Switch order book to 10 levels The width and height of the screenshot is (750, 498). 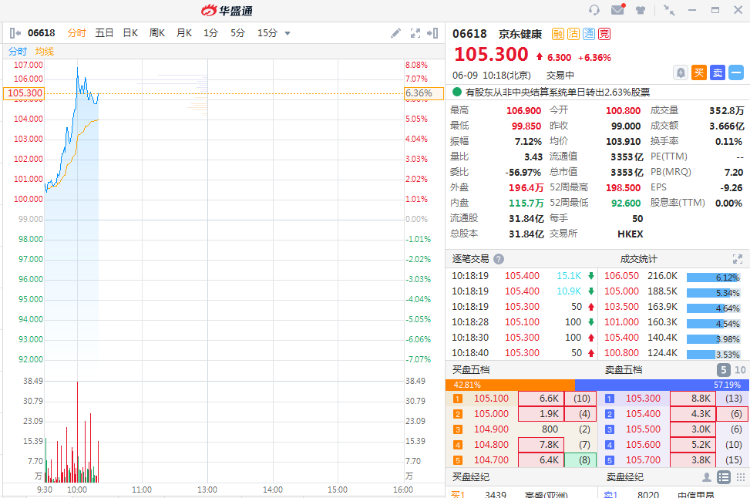[x=739, y=369]
